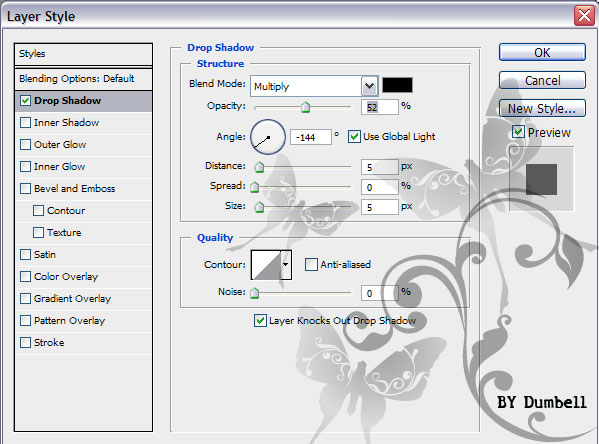599x444 pixels.
Task: Expand the Blend Mode Multiply dropdown
Action: point(369,86)
